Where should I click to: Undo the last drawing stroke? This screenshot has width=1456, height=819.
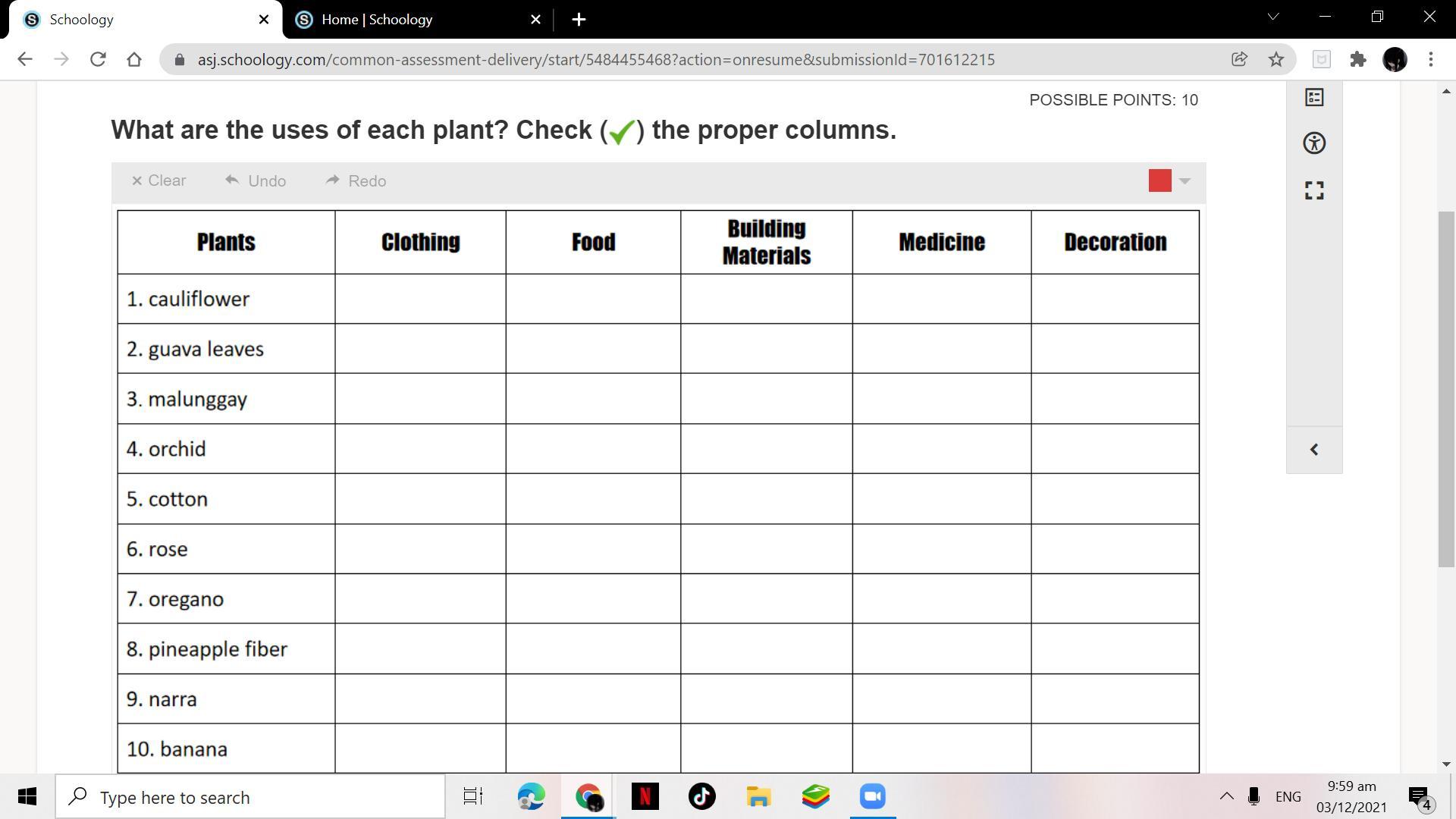coord(256,180)
